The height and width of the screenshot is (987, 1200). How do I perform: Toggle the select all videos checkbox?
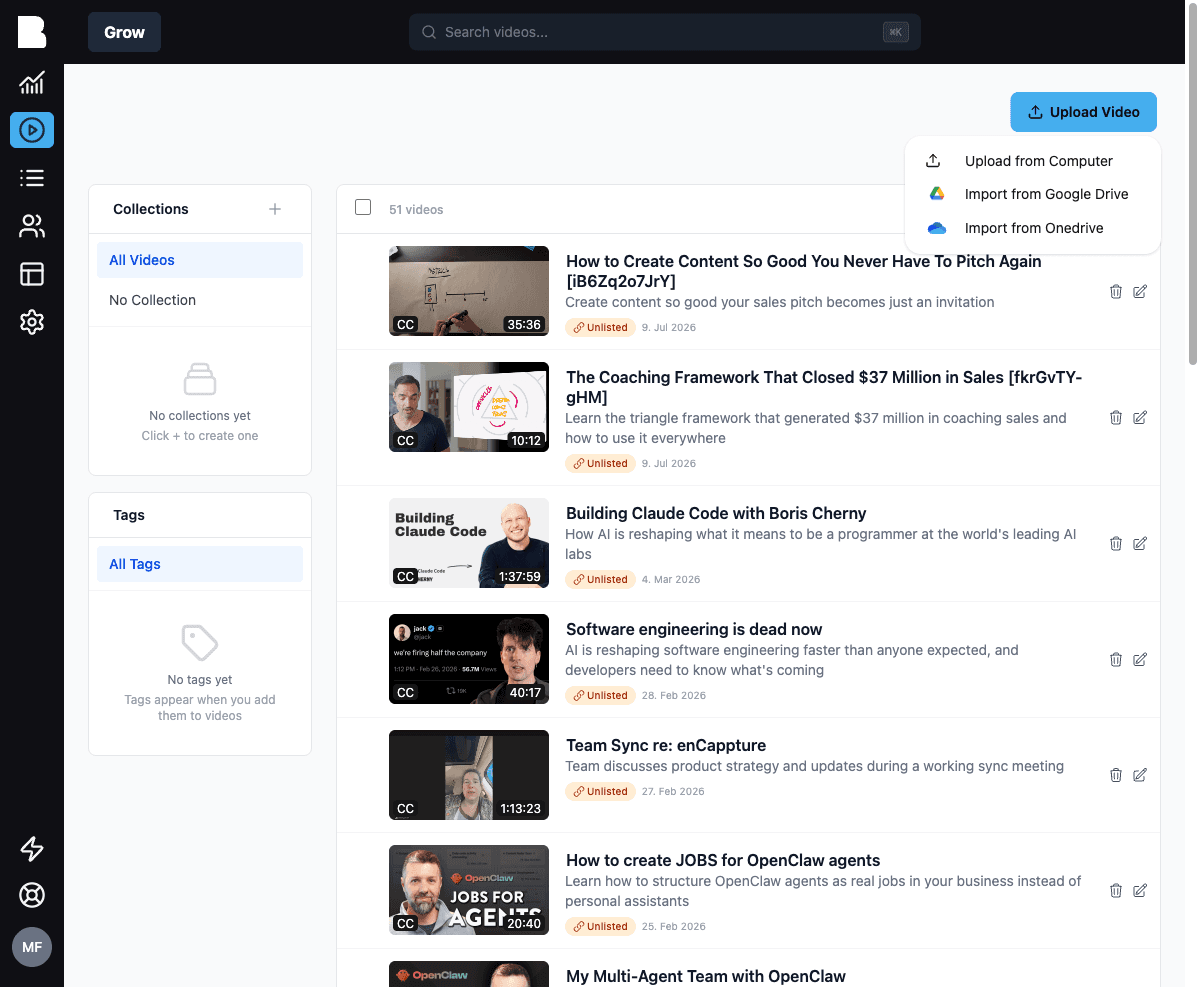pos(363,207)
